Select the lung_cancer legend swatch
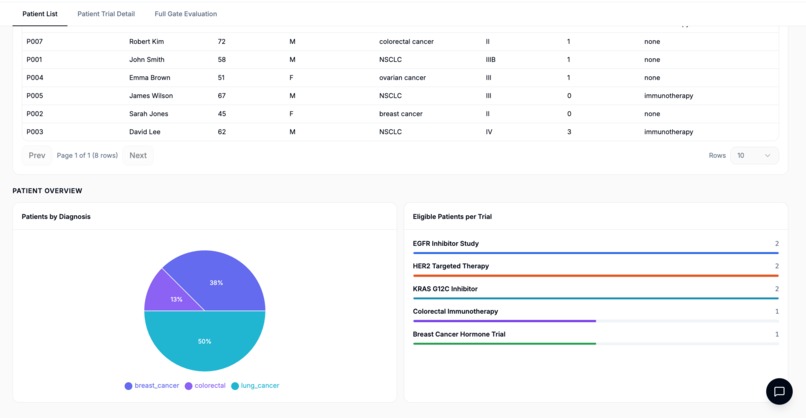Viewport: 806px width, 418px height. [235, 386]
